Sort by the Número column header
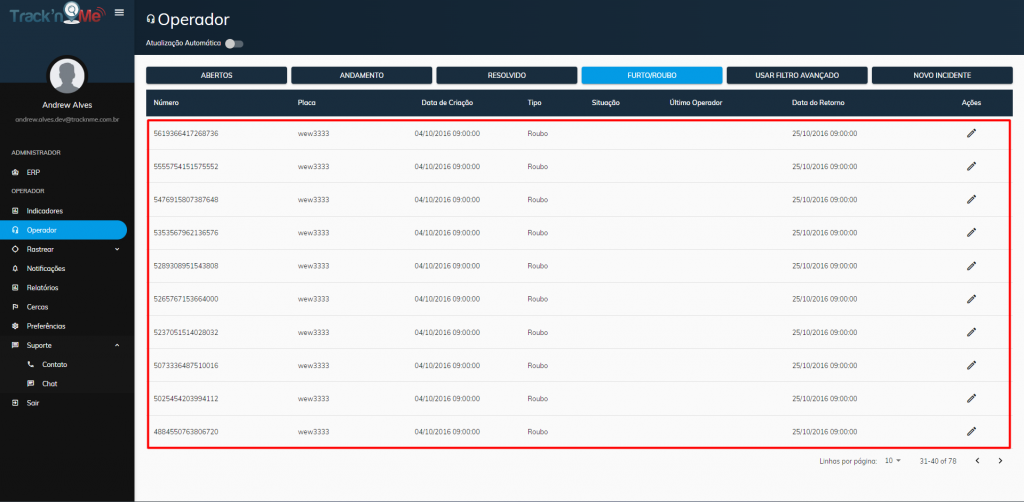 (166, 103)
